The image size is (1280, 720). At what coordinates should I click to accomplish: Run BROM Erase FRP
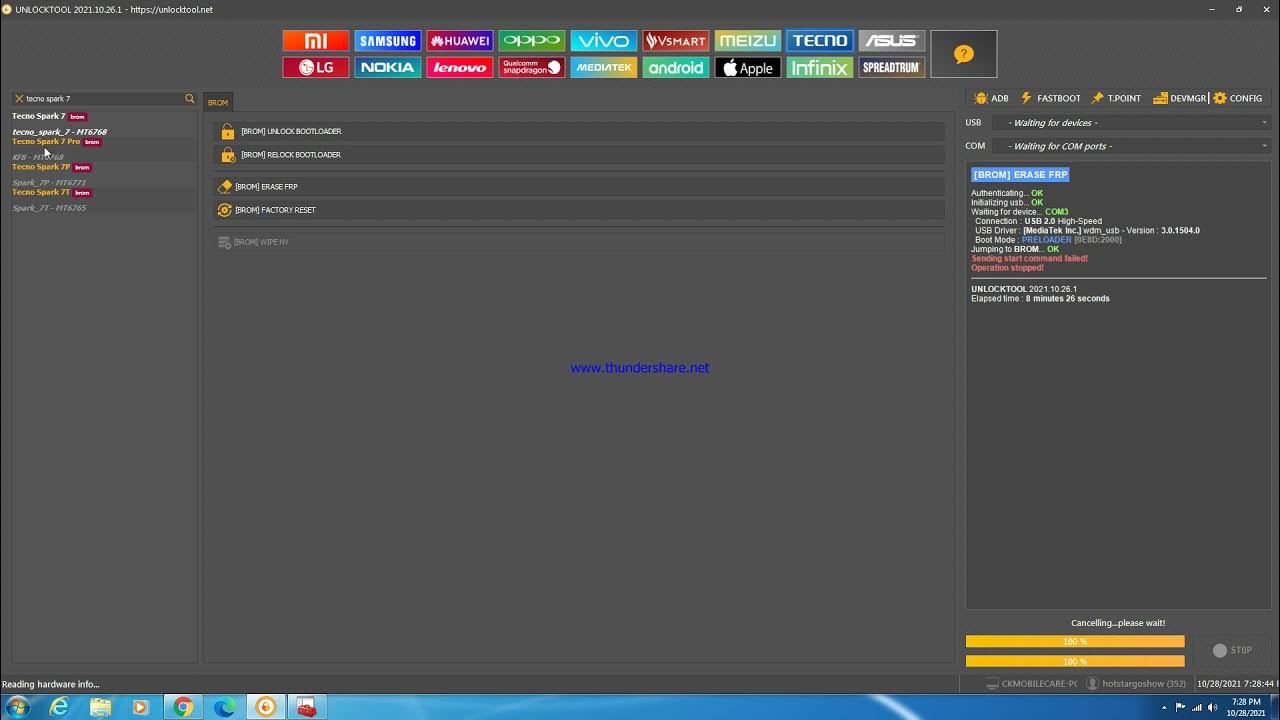click(x=579, y=187)
